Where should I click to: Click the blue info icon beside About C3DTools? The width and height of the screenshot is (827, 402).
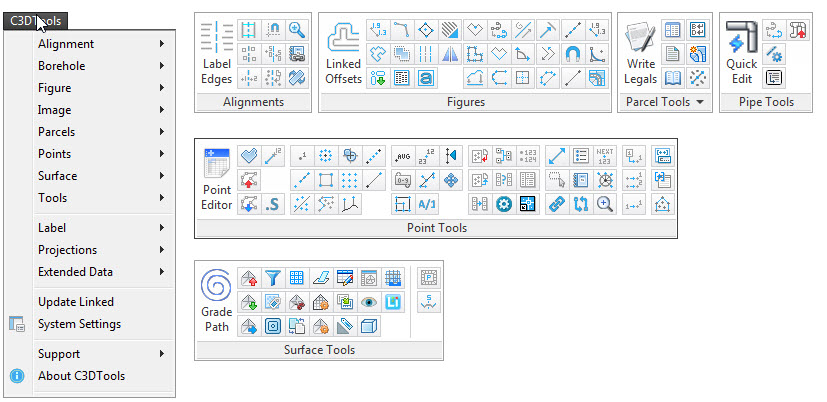coord(17,376)
